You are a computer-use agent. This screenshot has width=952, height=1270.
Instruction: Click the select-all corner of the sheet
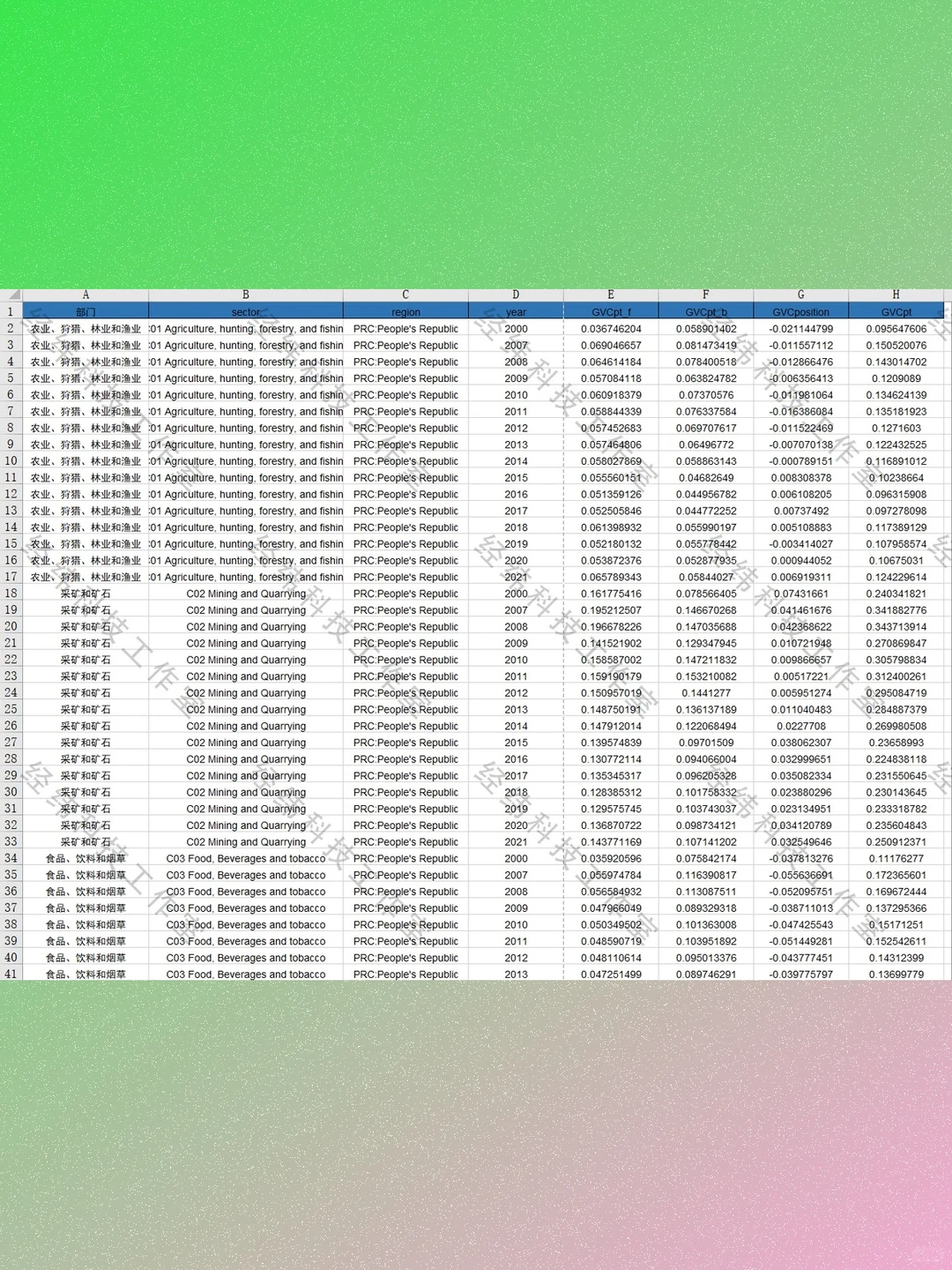click(11, 295)
